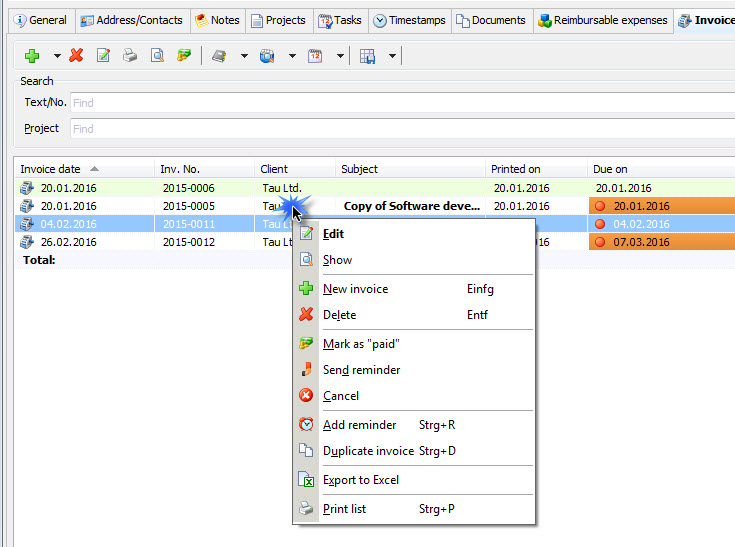Click the printer icon in toolbar
Image resolution: width=735 pixels, height=547 pixels.
(x=130, y=56)
